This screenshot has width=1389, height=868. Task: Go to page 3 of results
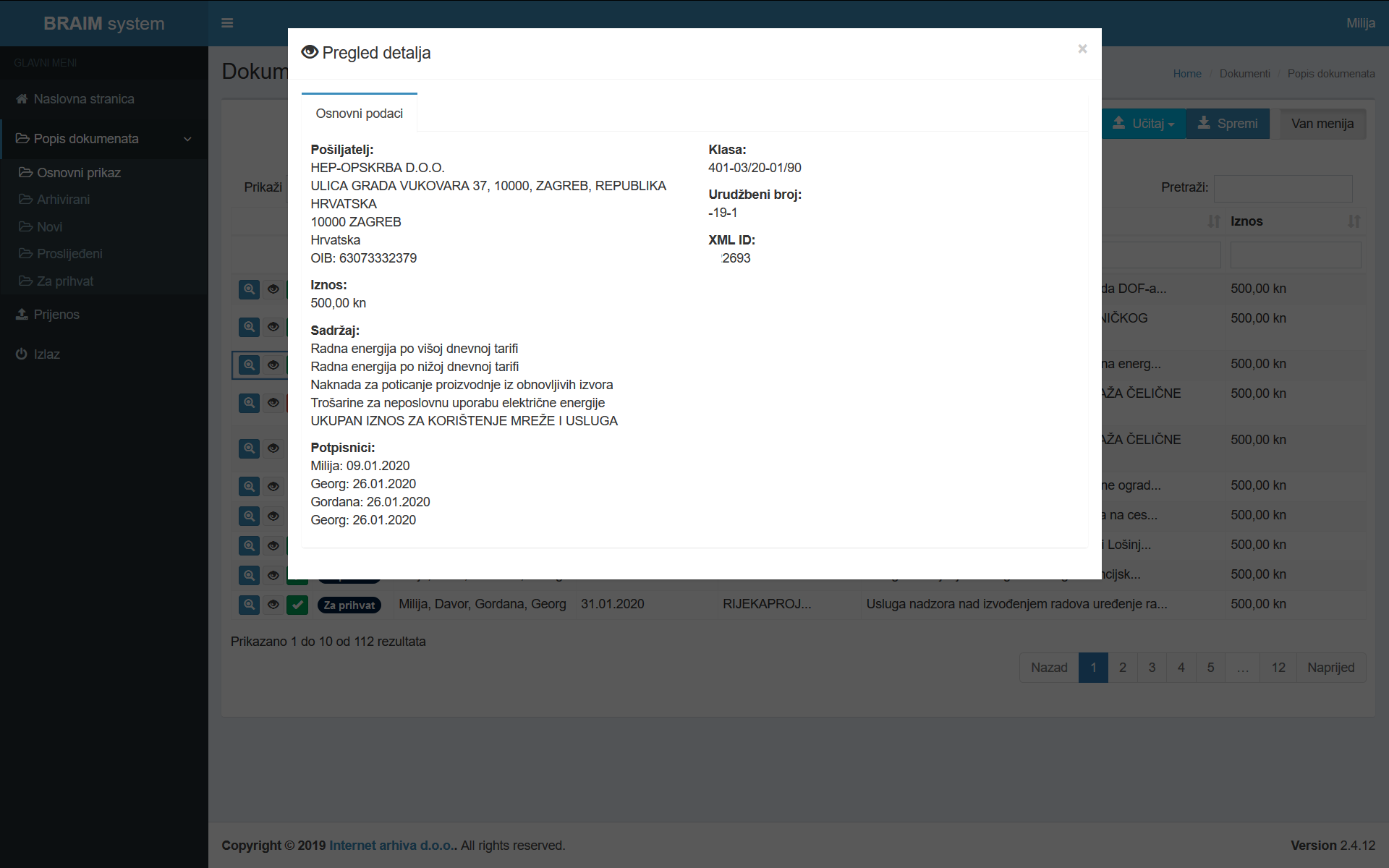click(1152, 668)
